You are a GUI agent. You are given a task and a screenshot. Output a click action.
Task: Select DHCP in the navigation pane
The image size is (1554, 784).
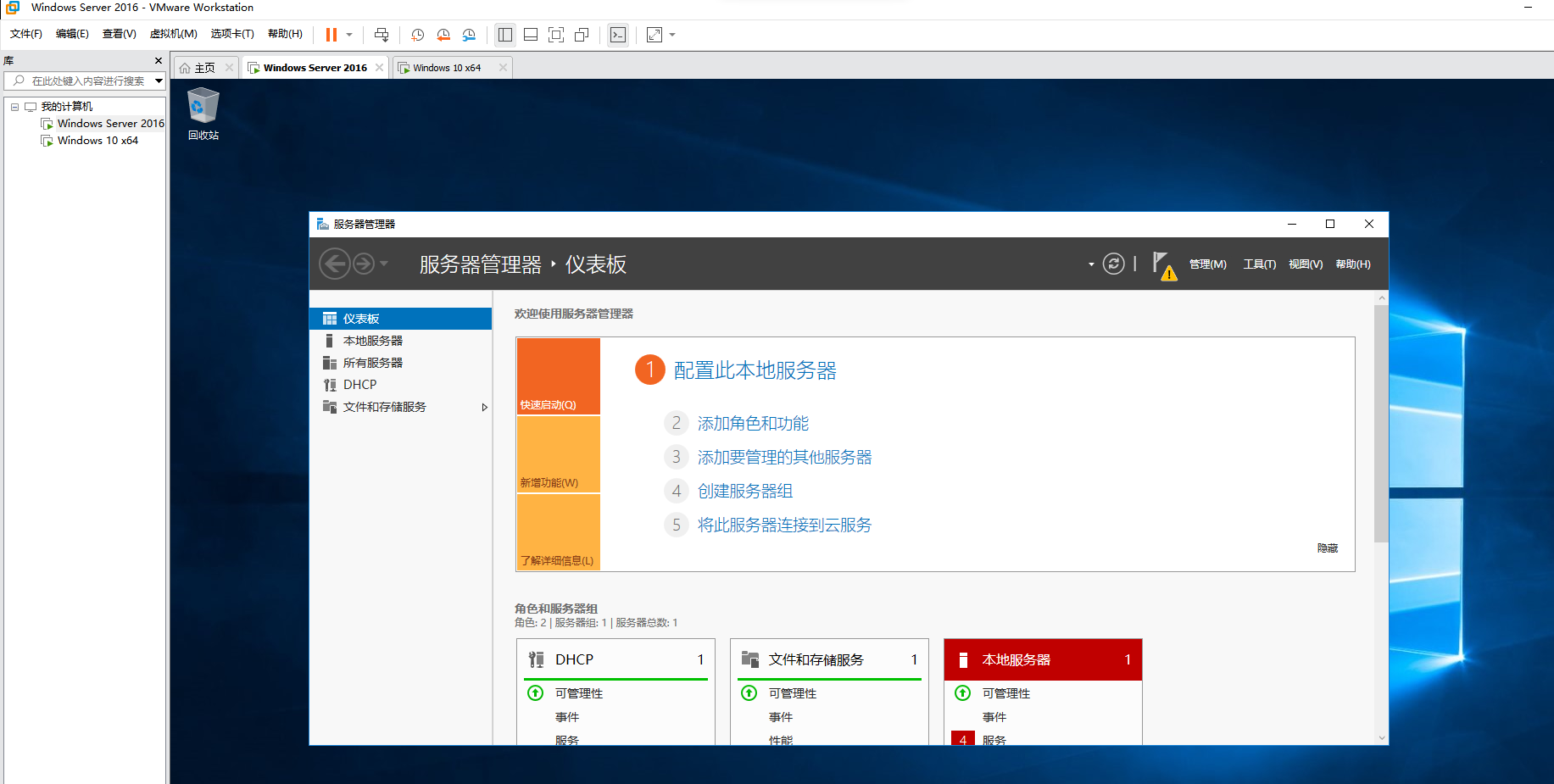401,385
